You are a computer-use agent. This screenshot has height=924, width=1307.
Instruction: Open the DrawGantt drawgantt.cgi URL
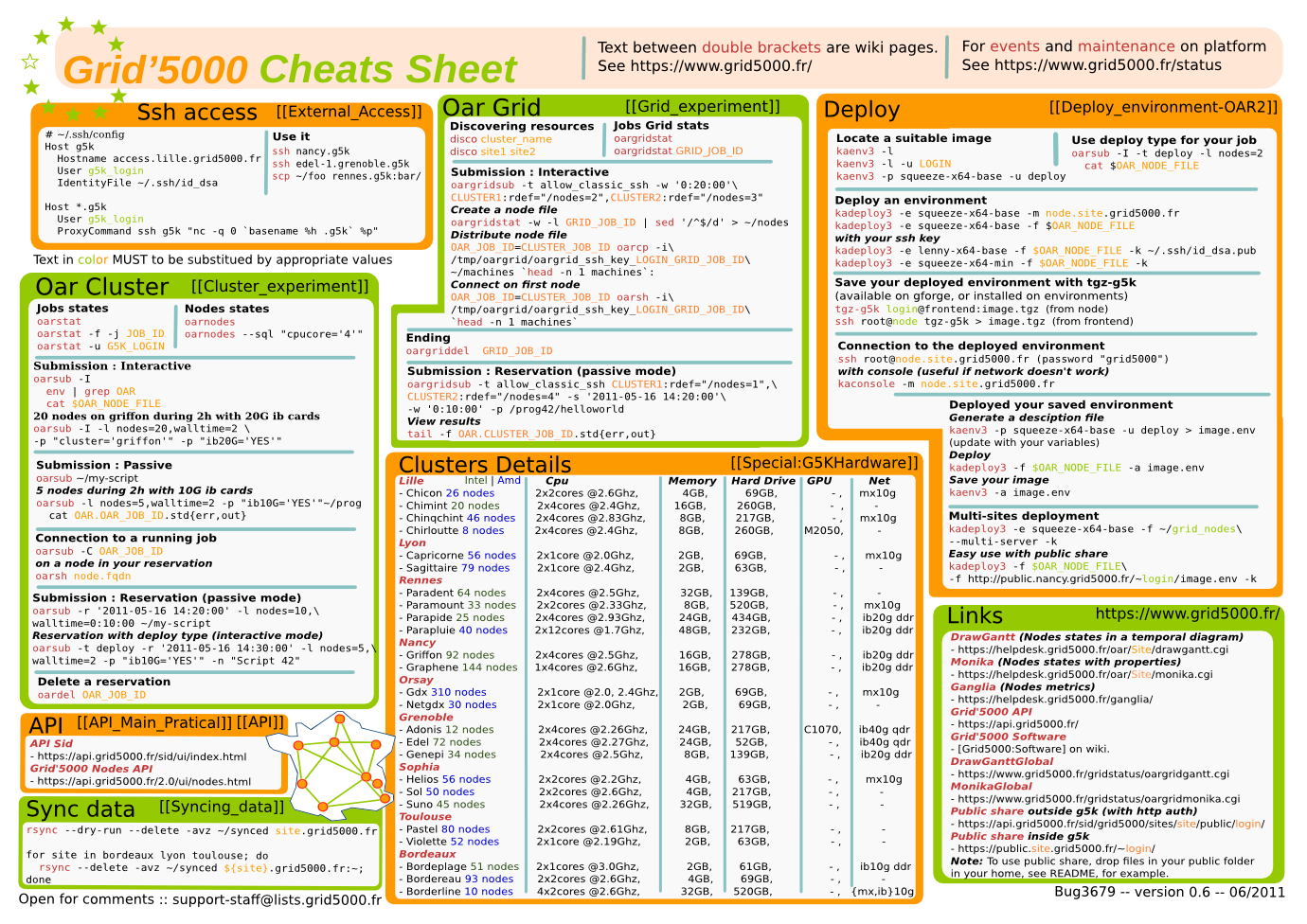1093,649
